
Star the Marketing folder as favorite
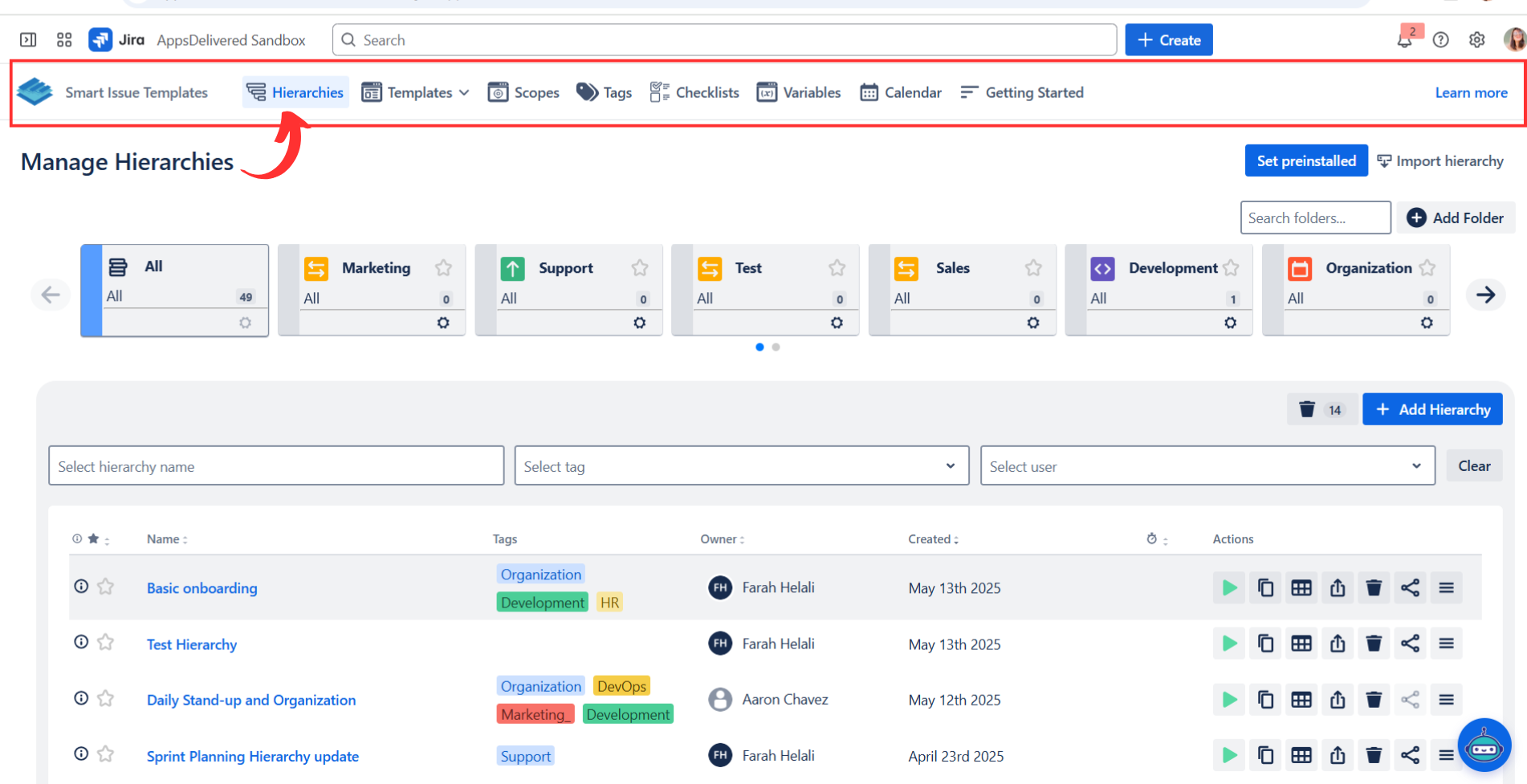pyautogui.click(x=443, y=268)
